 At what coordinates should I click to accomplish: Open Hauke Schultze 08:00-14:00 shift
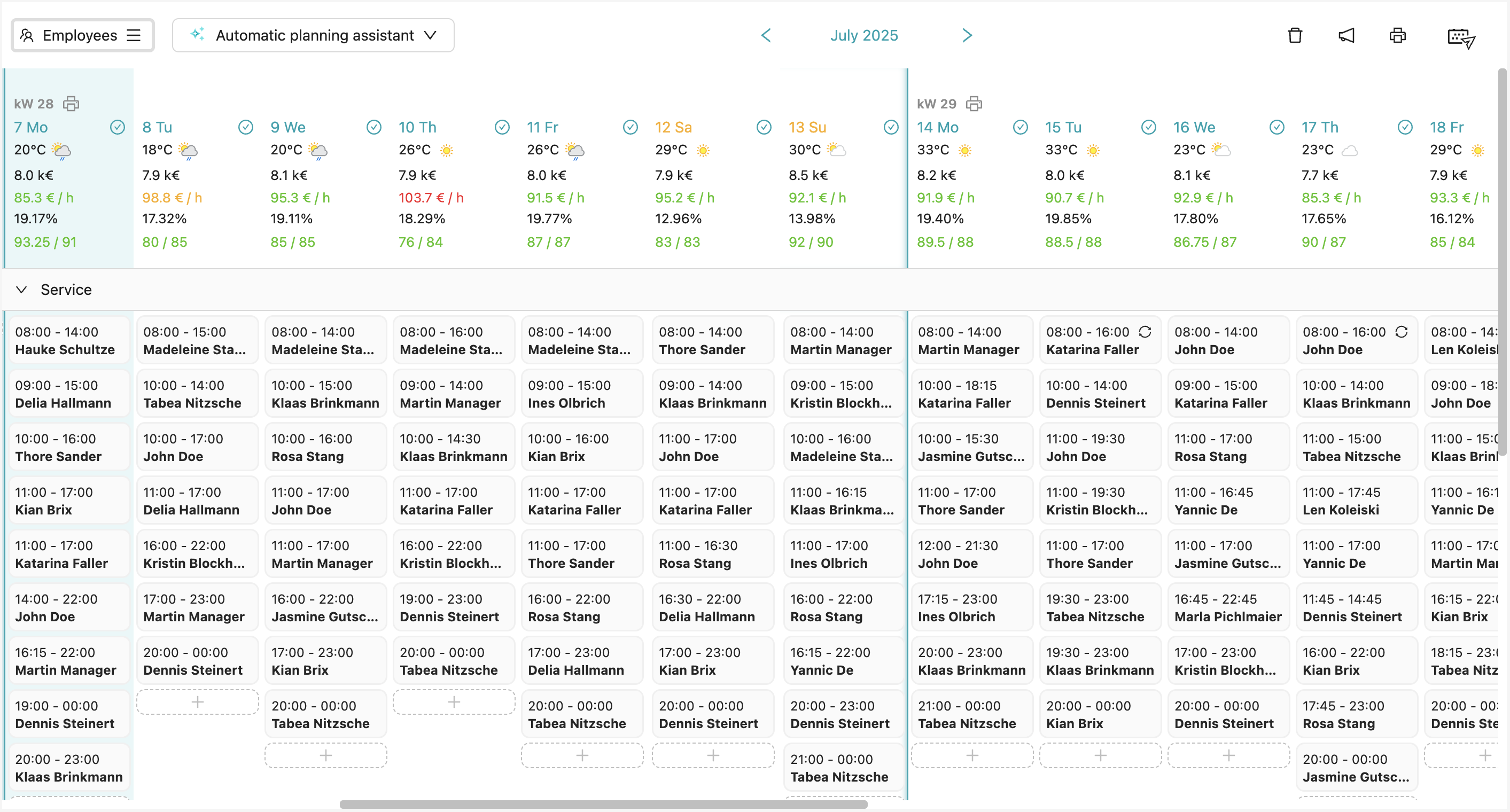tap(68, 340)
